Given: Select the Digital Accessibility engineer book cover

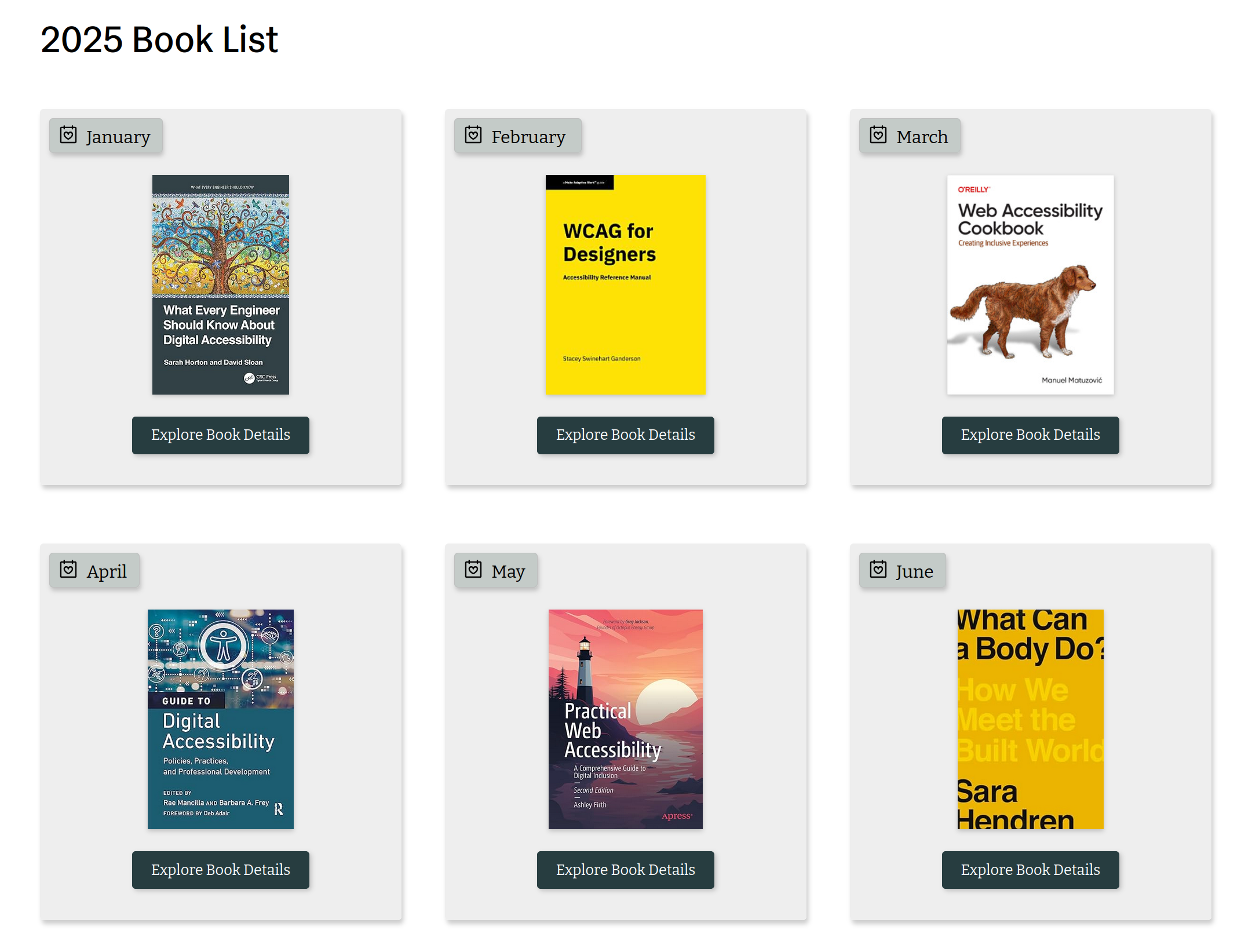Looking at the screenshot, I should [x=221, y=284].
